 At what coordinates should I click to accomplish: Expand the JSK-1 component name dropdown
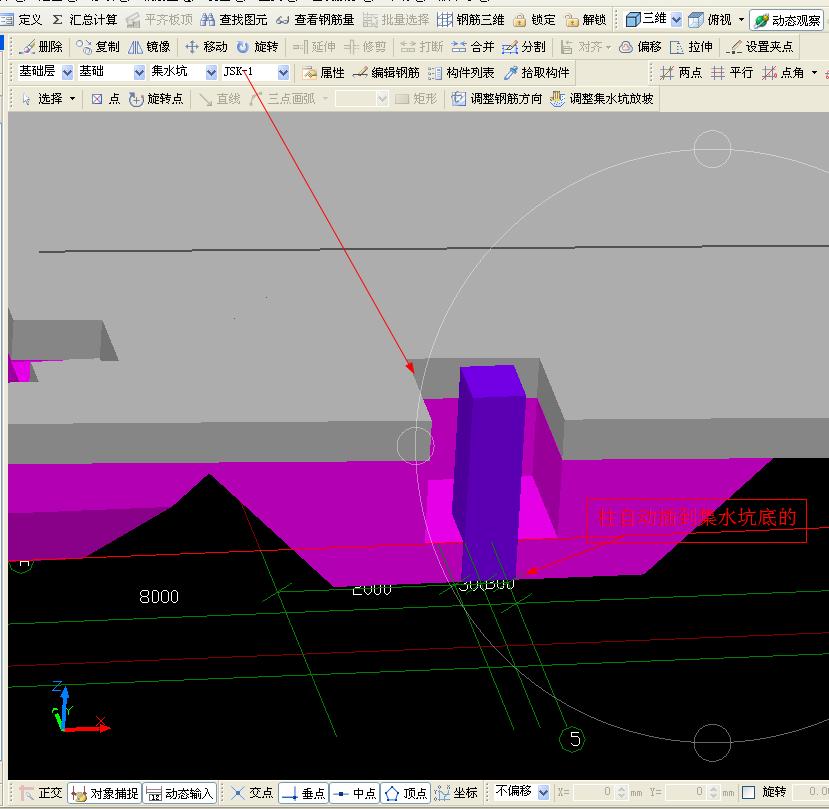(283, 72)
